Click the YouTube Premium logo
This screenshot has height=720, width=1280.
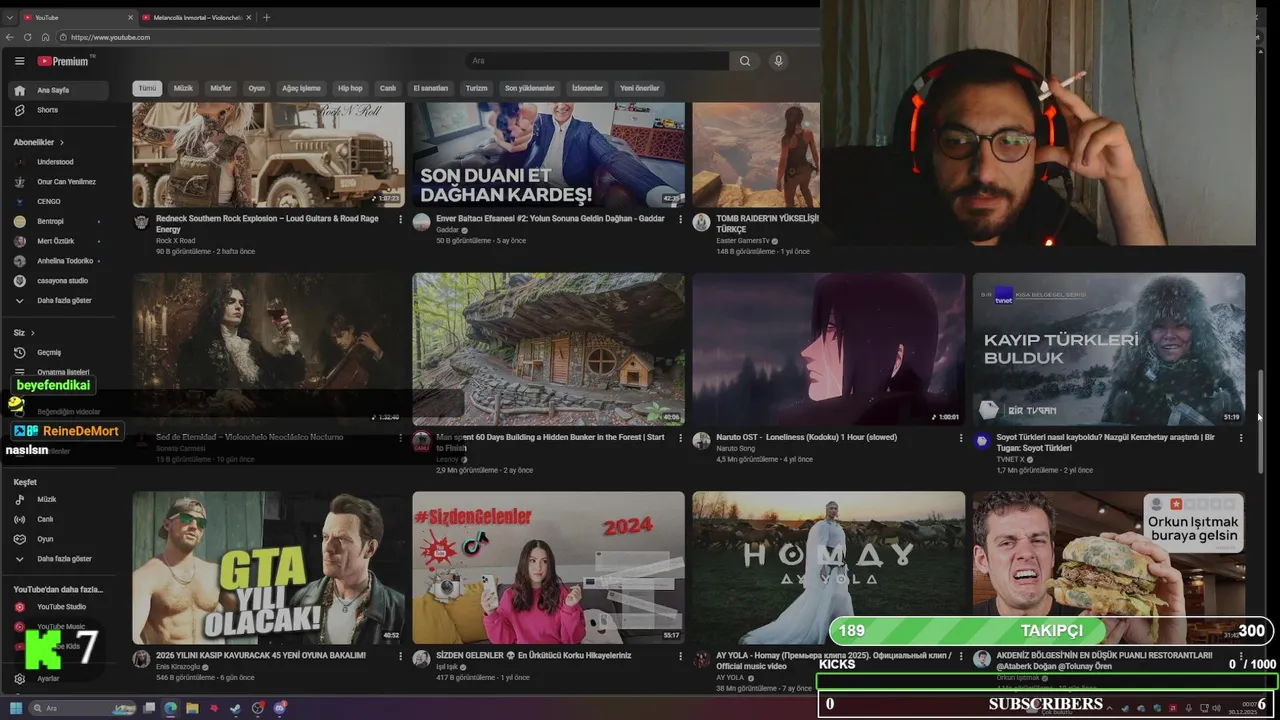point(65,61)
